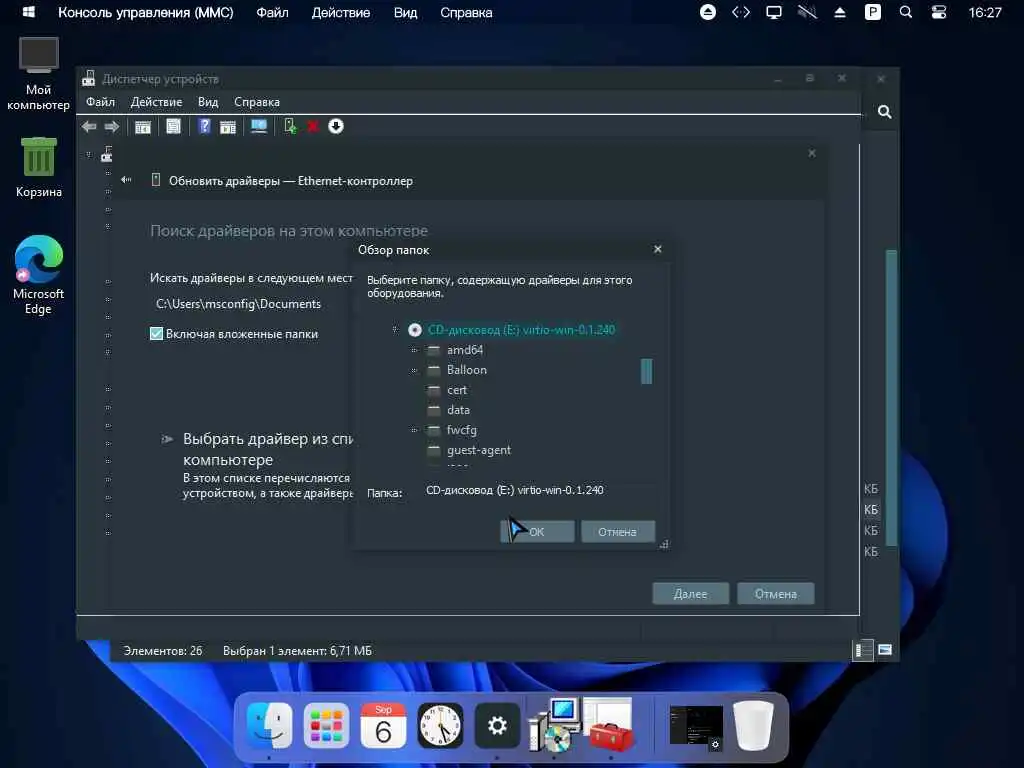Collapse the CD-дисковод (E:) tree node
Viewport: 1024px width, 768px height.
(x=394, y=329)
